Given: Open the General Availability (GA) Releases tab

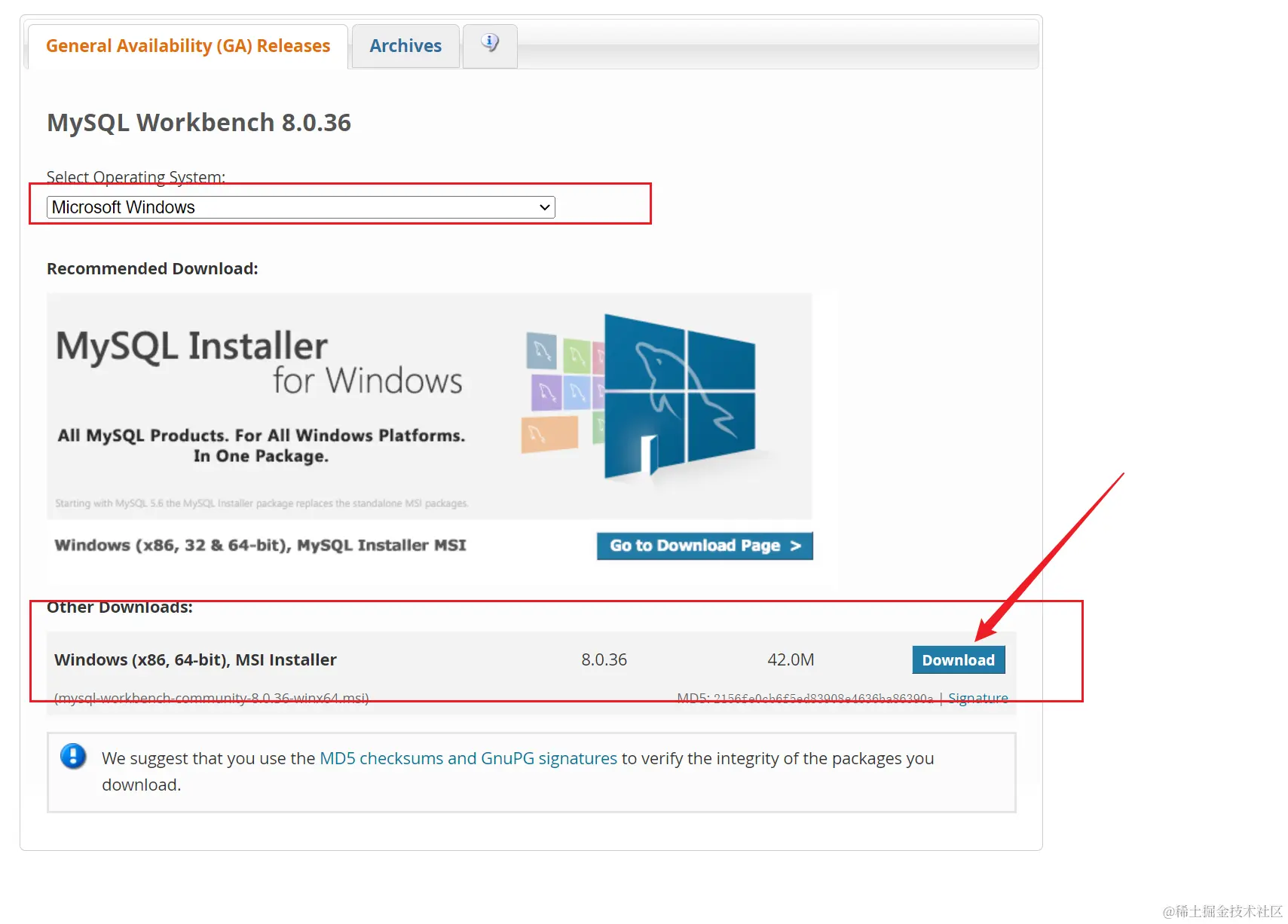Looking at the screenshot, I should (188, 46).
